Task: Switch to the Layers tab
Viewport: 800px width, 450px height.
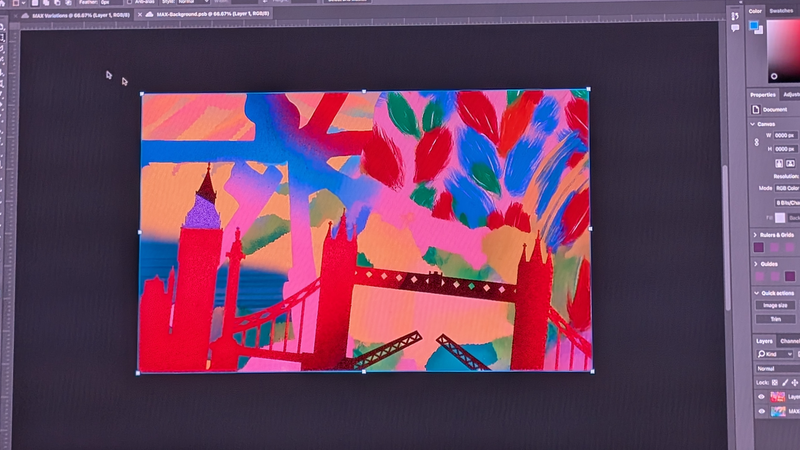Action: [x=764, y=341]
